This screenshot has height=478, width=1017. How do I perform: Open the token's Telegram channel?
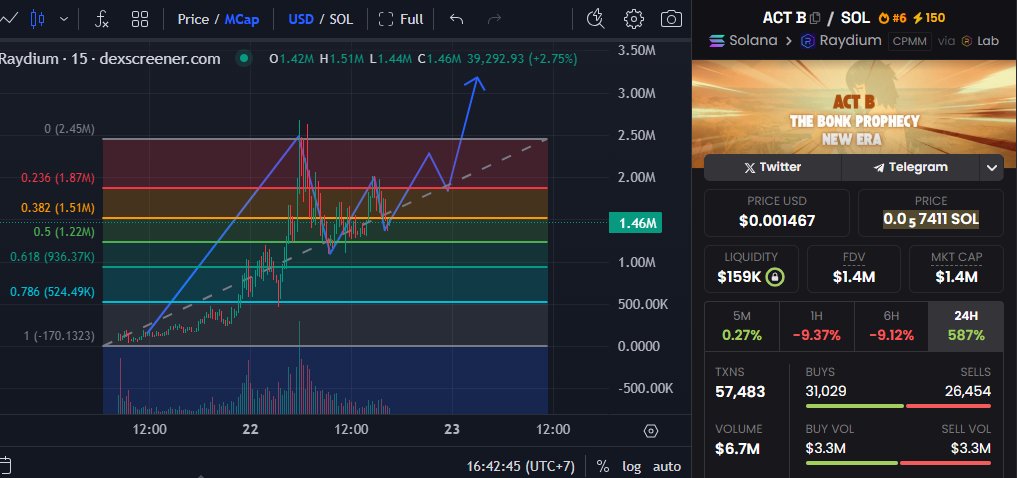pyautogui.click(x=910, y=167)
